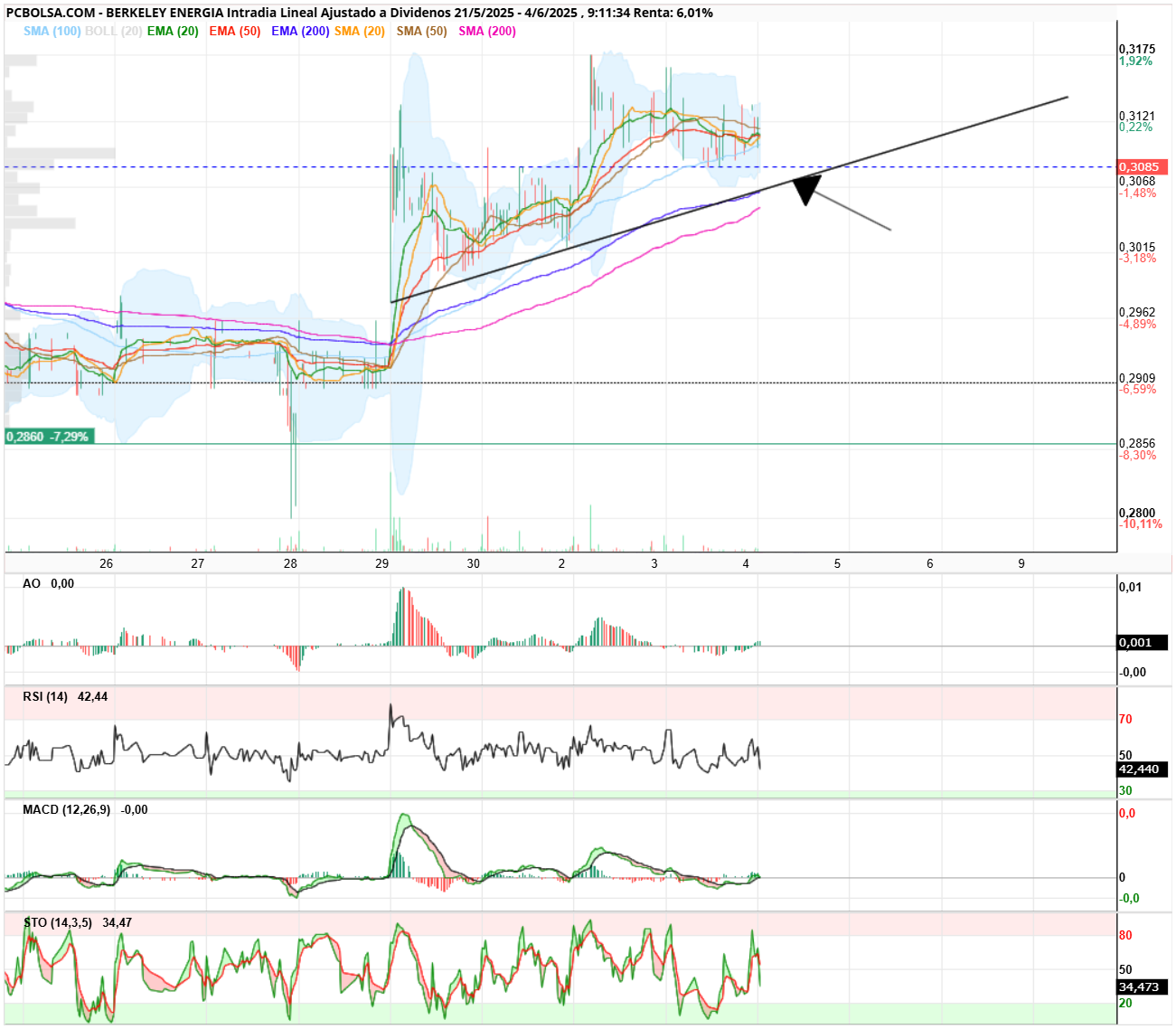The width and height of the screenshot is (1176, 1029).
Task: Click the -3,18% percentage axis label
Action: 1138,259
